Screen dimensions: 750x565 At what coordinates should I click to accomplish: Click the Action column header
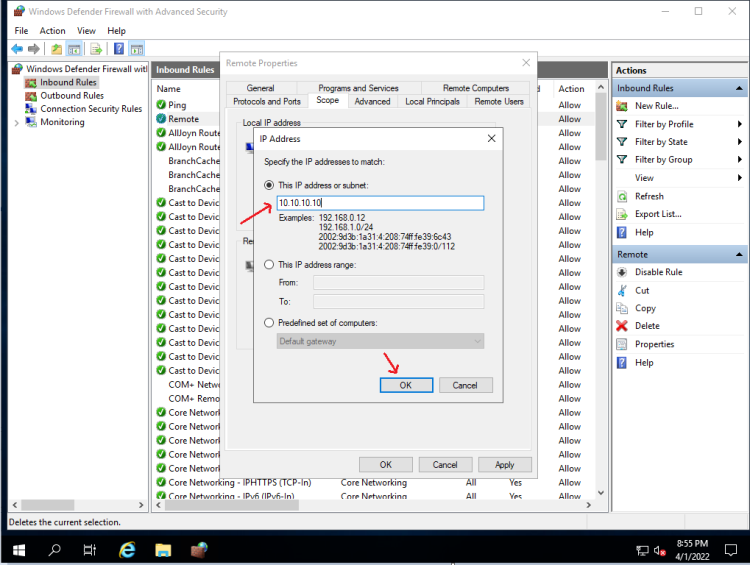click(x=572, y=89)
